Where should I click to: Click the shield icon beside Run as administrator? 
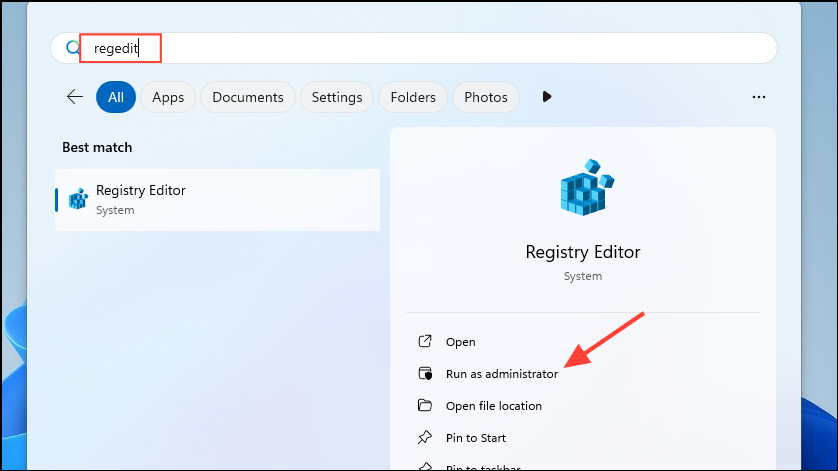coord(425,373)
